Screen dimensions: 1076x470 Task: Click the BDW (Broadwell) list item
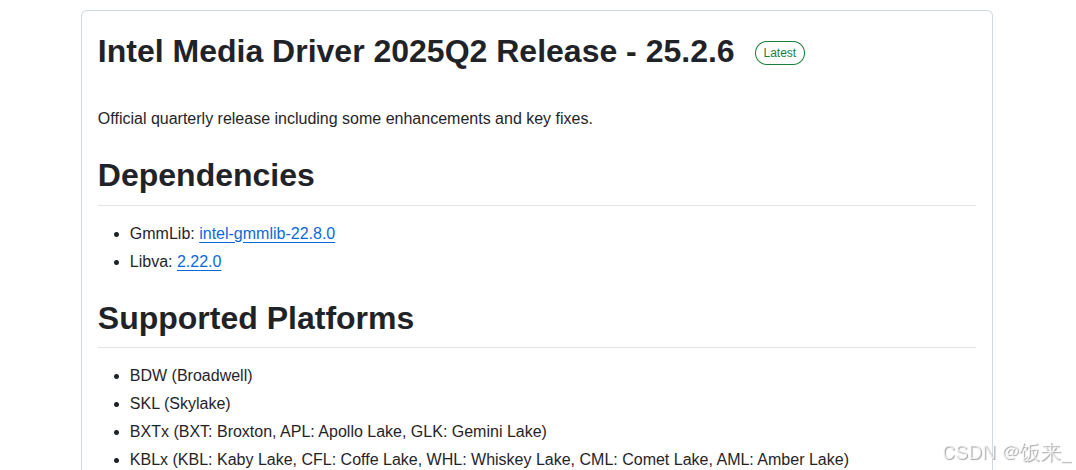click(x=191, y=376)
